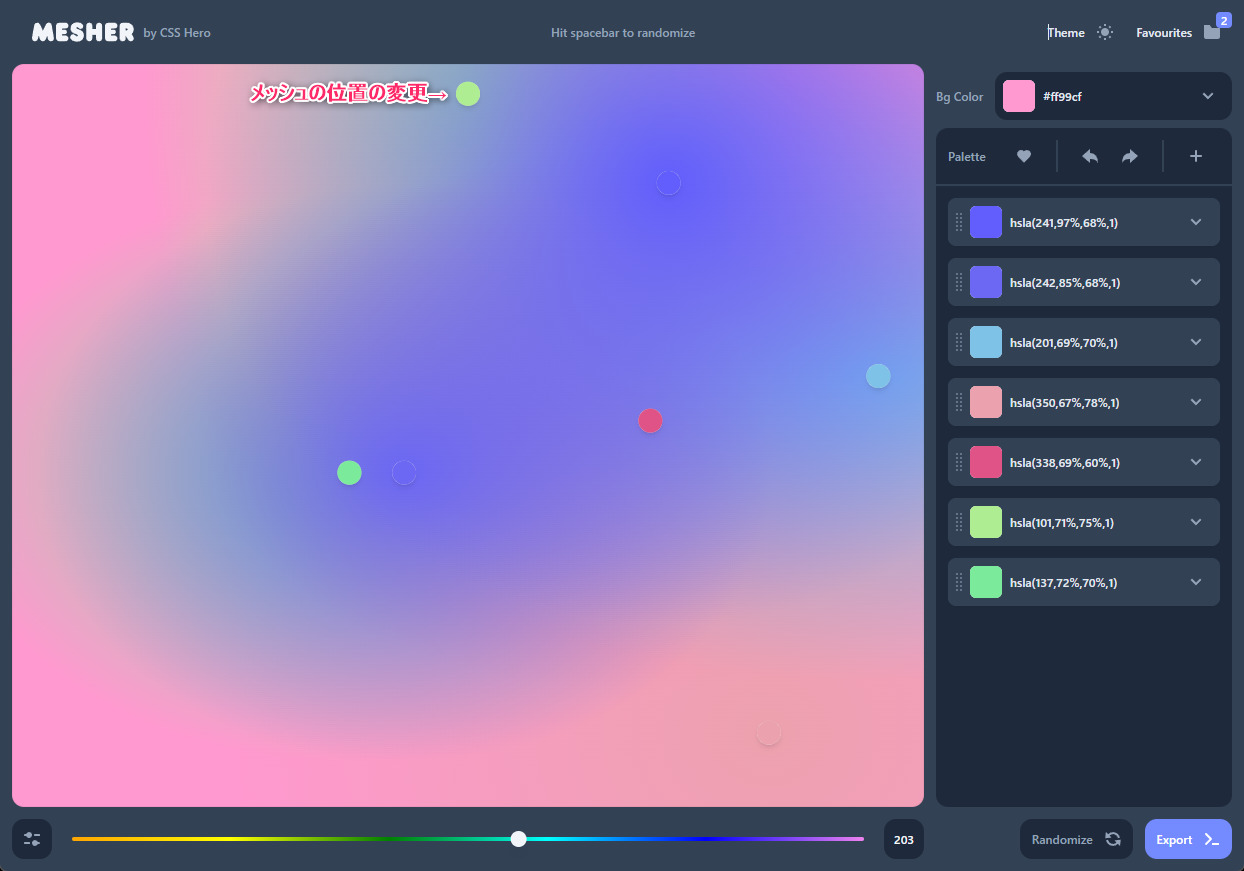1244x871 pixels.
Task: Select the pink-red mesh point on canvas
Action: pos(650,421)
